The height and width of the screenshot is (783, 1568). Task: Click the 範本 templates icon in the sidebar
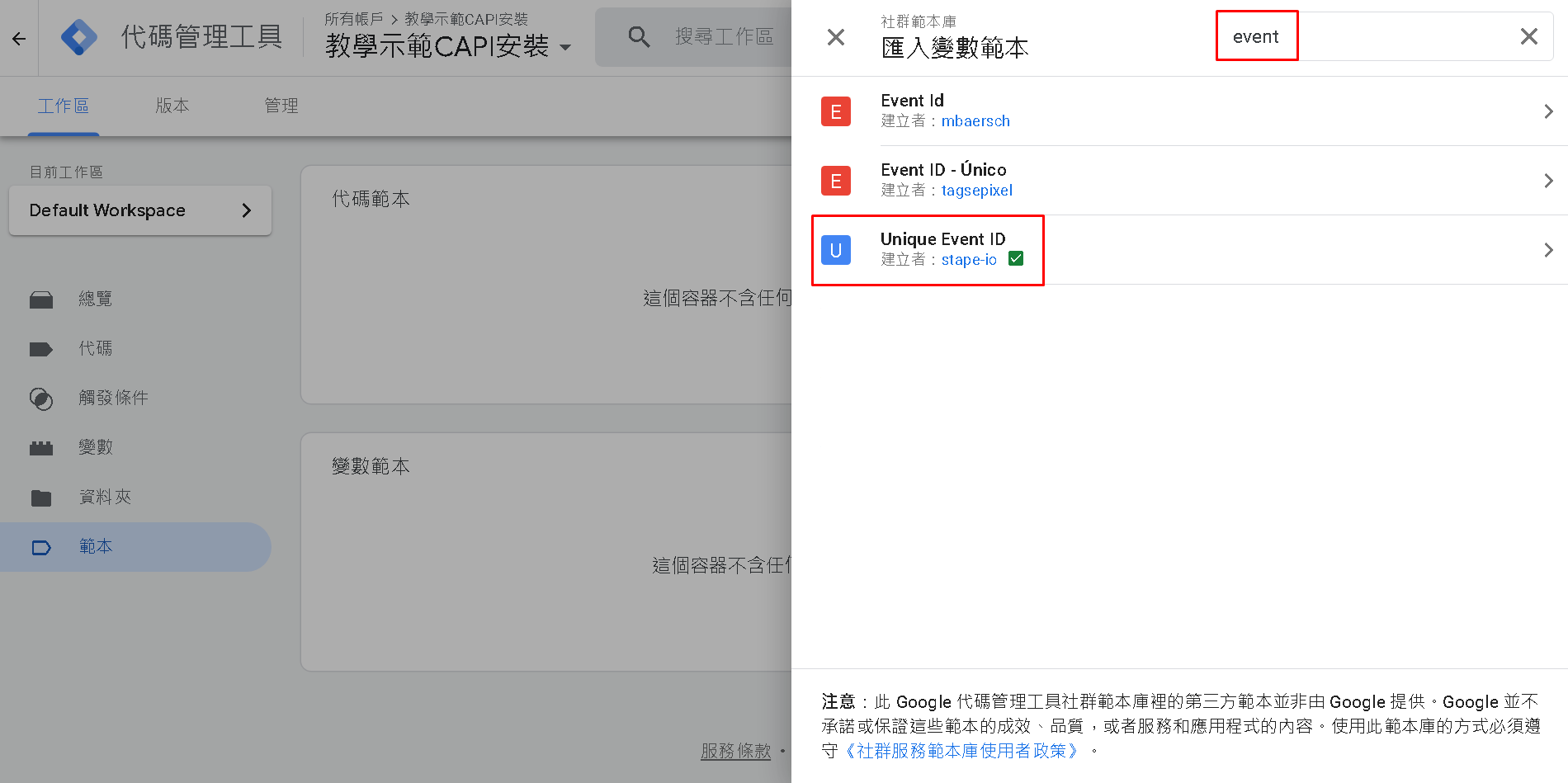pyautogui.click(x=41, y=547)
